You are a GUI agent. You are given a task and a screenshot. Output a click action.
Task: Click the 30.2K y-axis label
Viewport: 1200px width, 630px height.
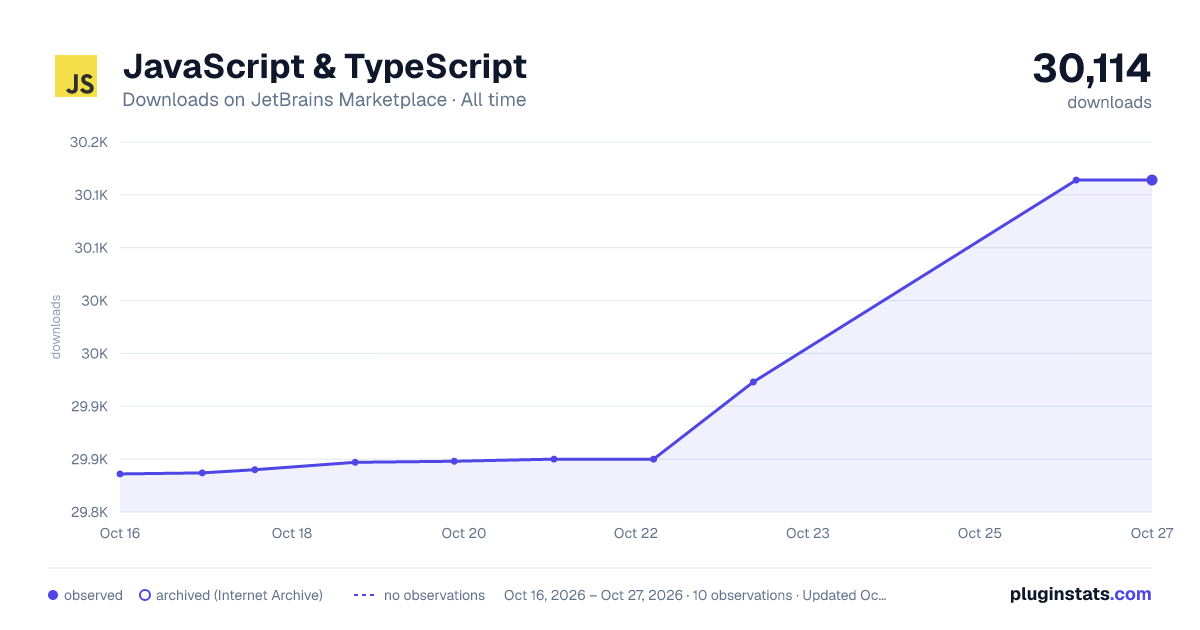click(88, 142)
